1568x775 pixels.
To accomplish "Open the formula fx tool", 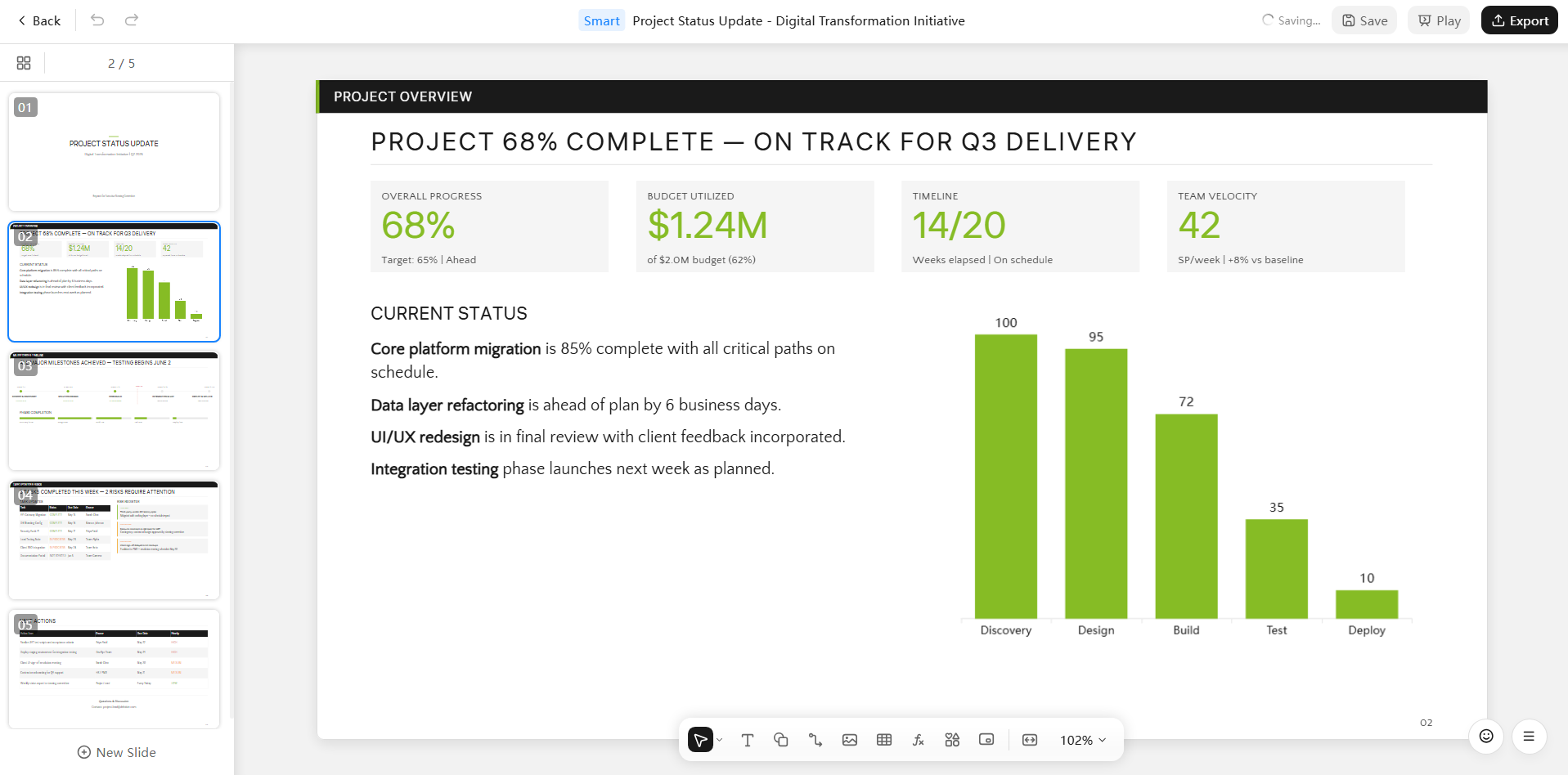I will 919,740.
